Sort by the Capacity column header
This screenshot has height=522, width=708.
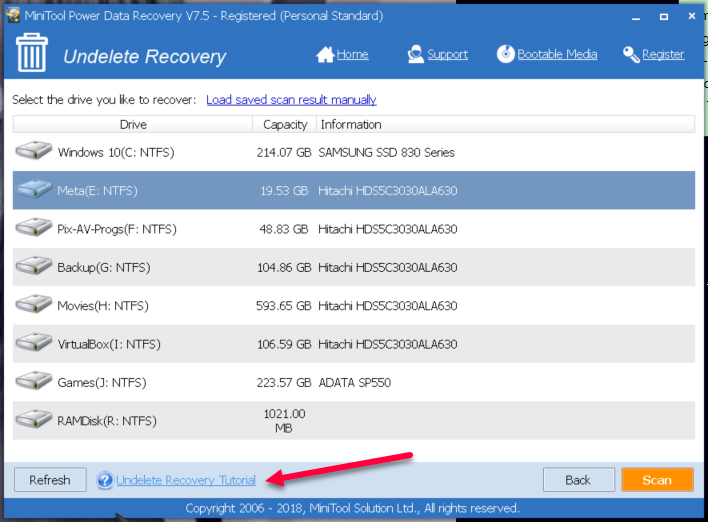click(x=284, y=124)
